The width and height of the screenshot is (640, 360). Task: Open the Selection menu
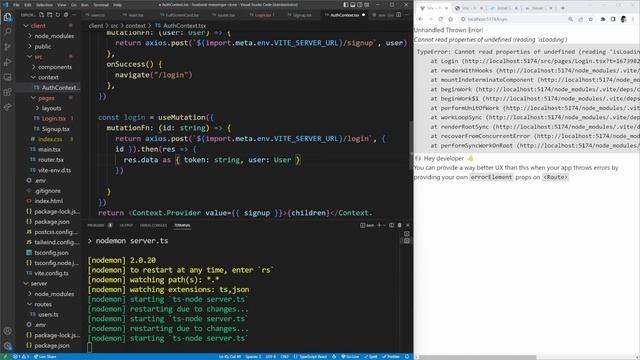coord(44,5)
